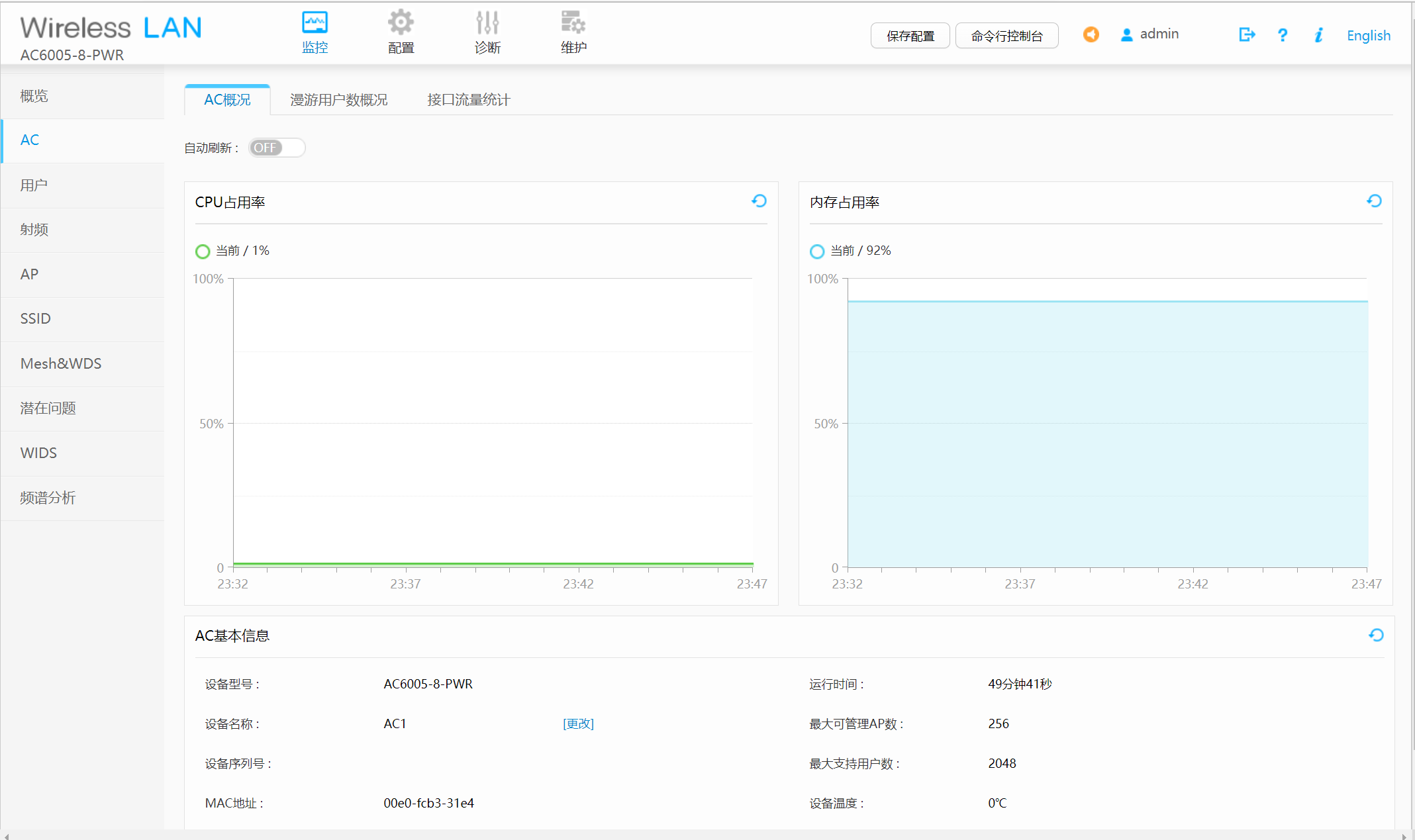Click the admin username text

click(x=1159, y=34)
